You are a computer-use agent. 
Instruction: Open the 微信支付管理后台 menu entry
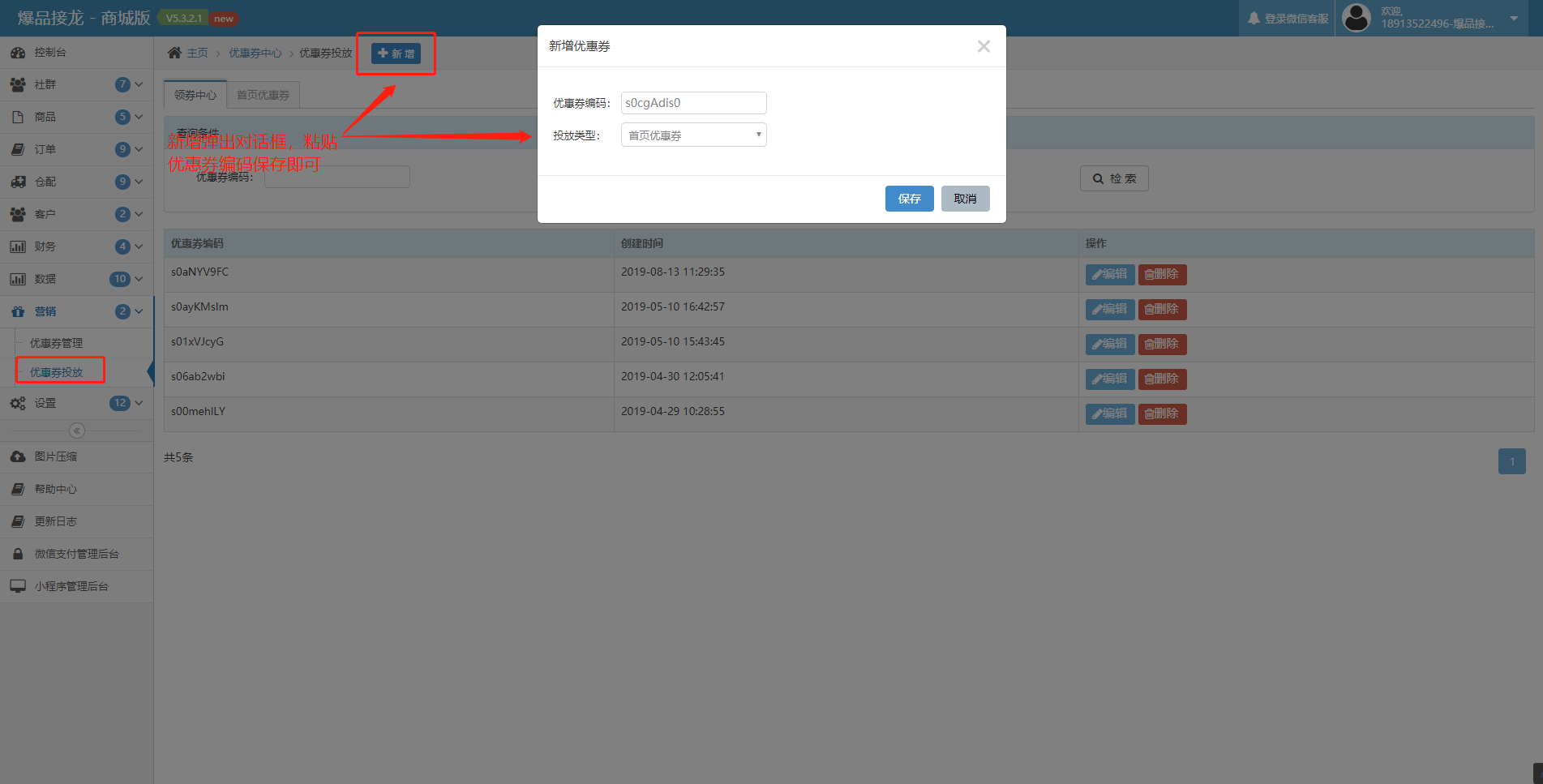coord(76,555)
